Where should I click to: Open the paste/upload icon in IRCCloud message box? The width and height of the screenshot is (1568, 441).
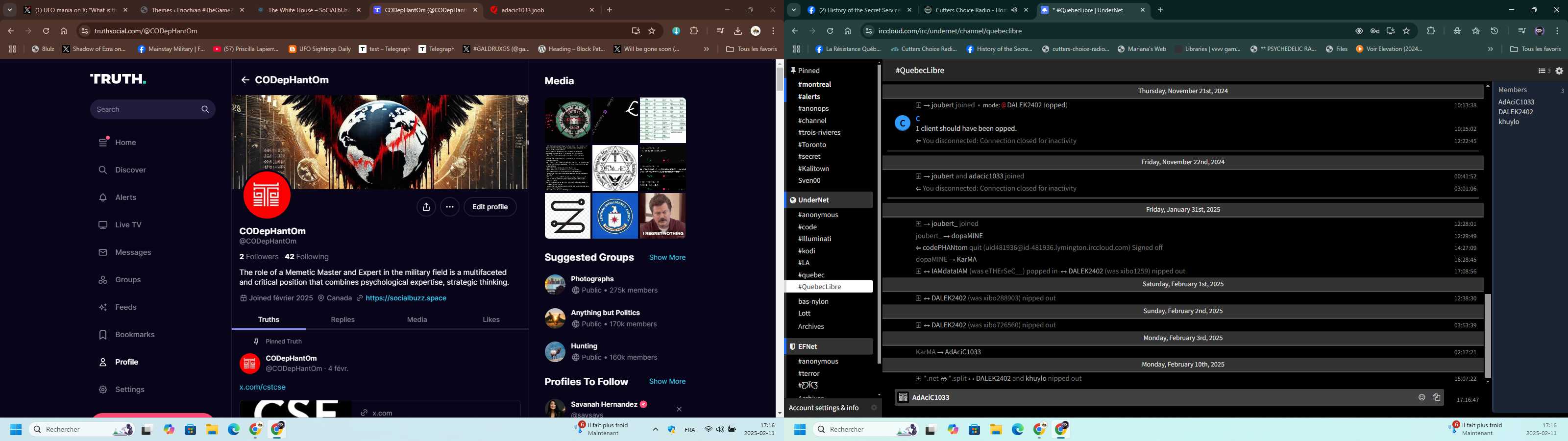(x=1437, y=398)
